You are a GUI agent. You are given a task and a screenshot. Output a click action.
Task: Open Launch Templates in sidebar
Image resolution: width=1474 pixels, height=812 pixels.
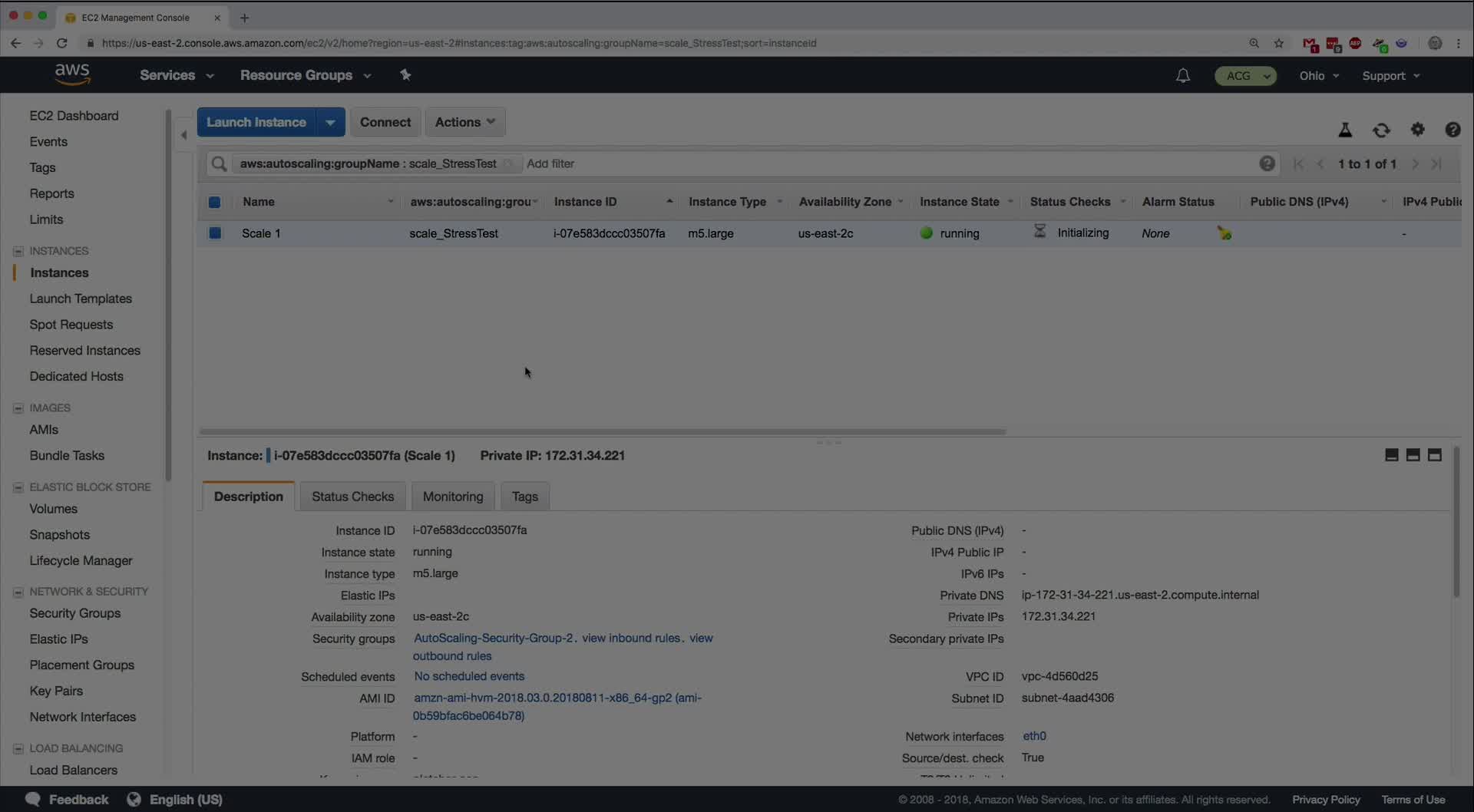point(81,299)
